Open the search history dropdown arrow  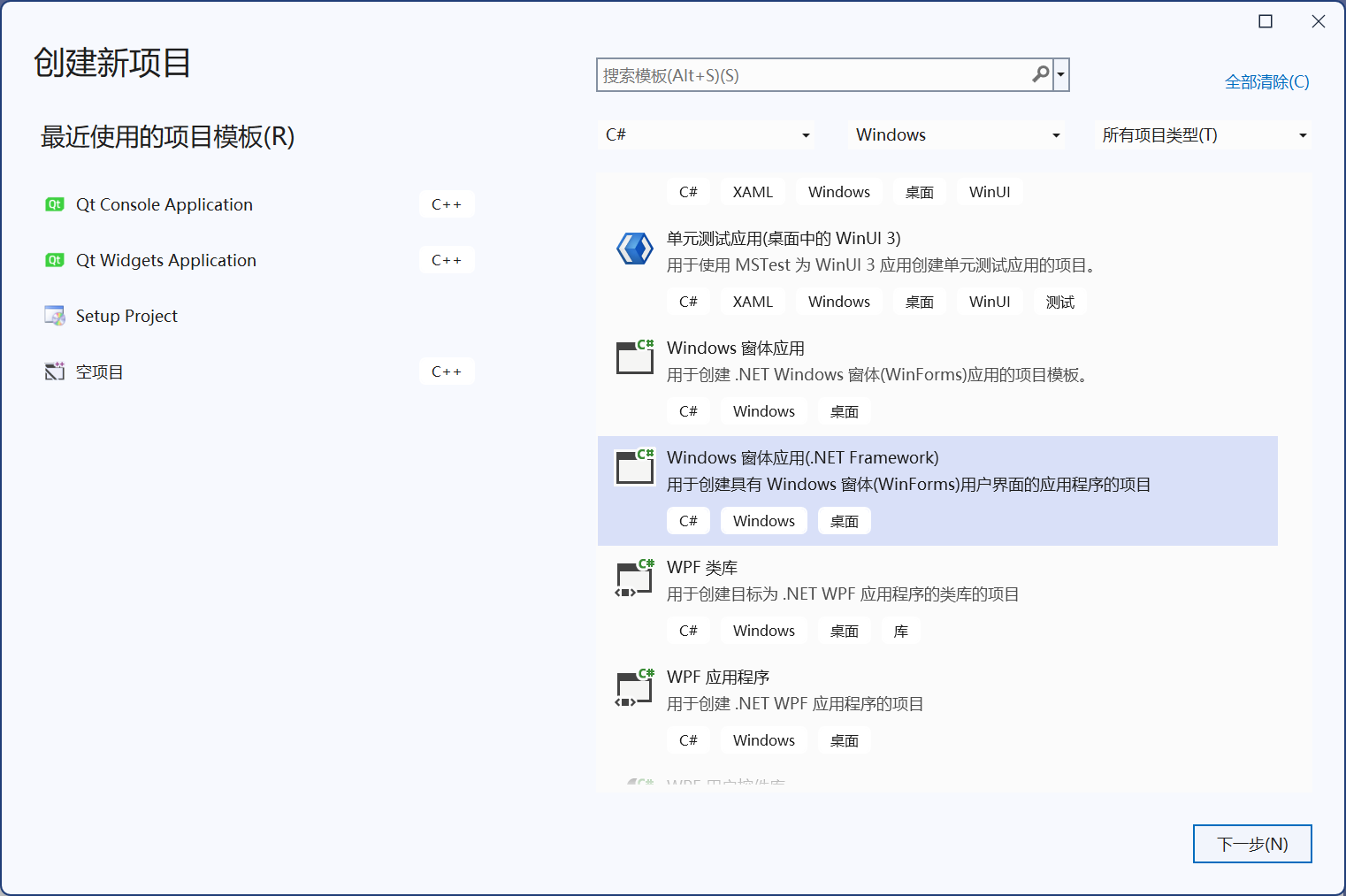point(1060,75)
